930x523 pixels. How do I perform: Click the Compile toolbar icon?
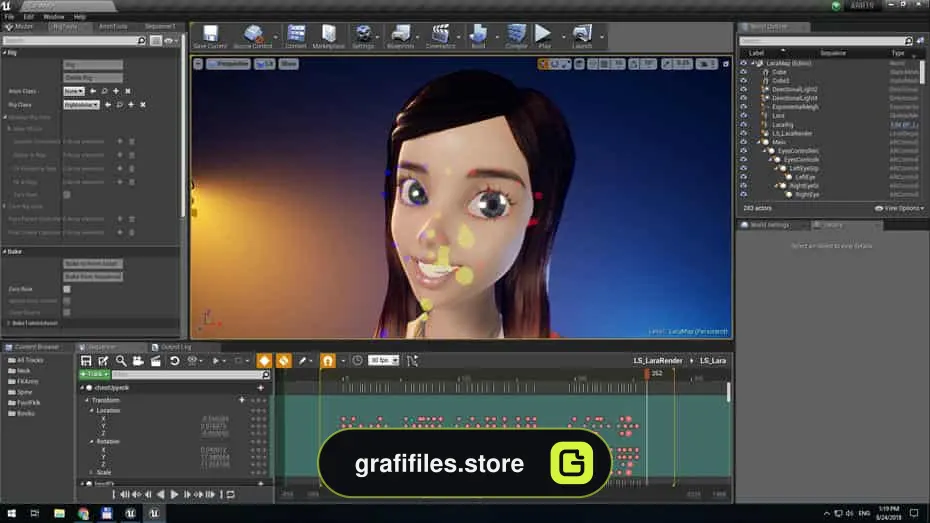point(517,36)
